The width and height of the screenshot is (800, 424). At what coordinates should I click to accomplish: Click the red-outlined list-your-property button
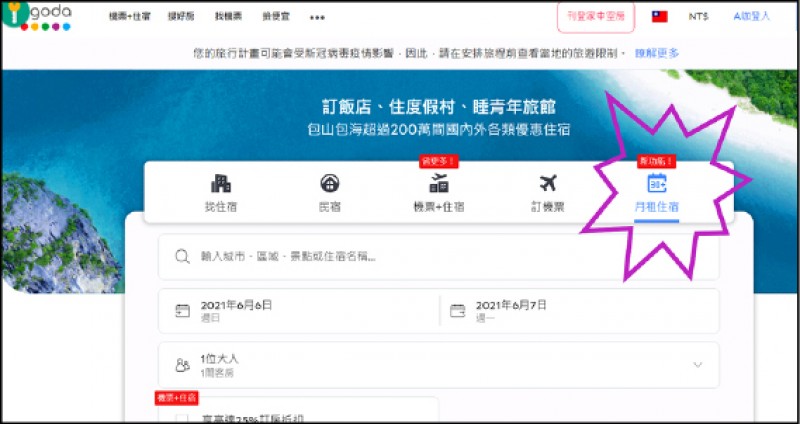click(x=596, y=17)
